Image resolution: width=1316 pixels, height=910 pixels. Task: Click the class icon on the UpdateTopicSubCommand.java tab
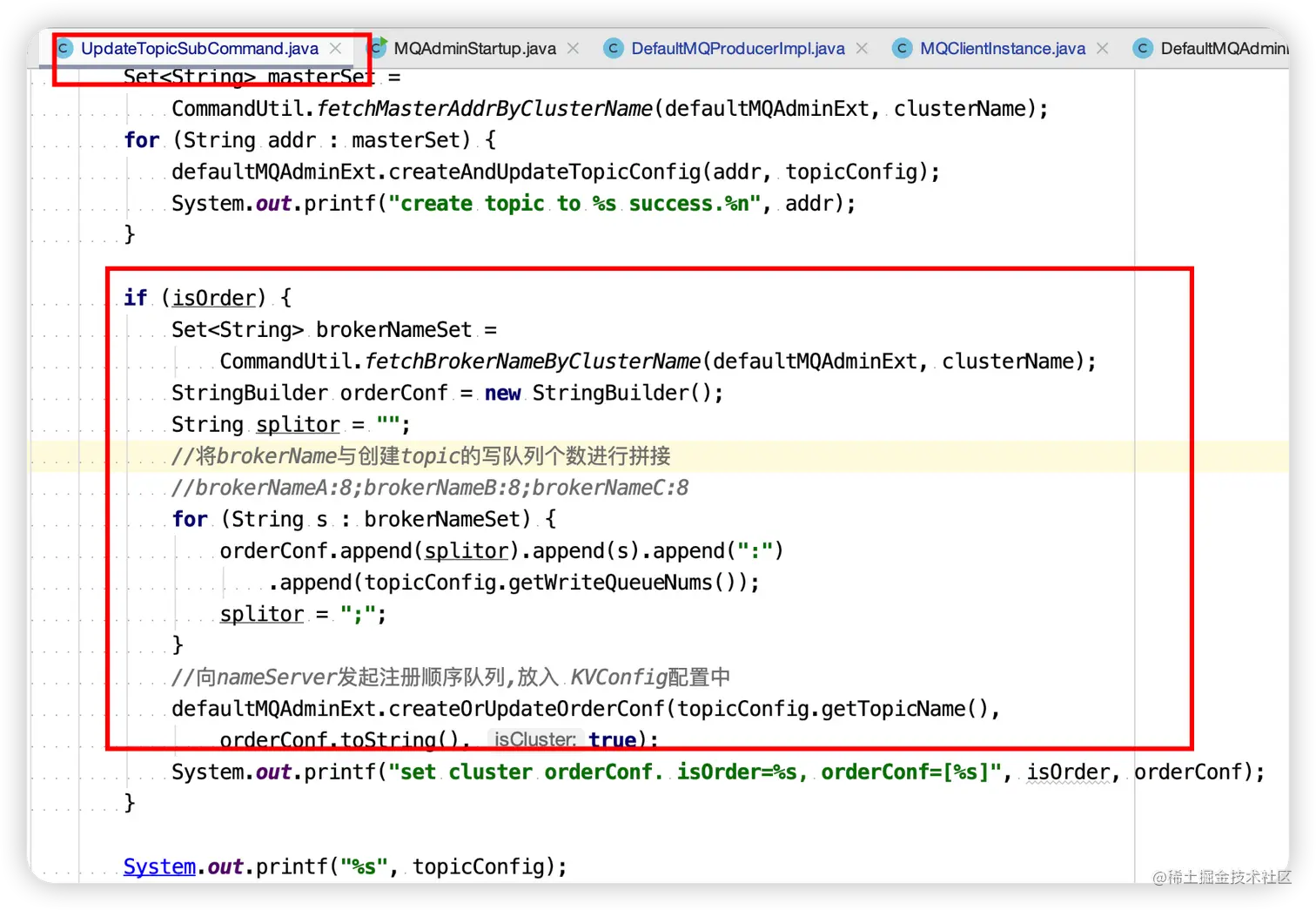[64, 49]
